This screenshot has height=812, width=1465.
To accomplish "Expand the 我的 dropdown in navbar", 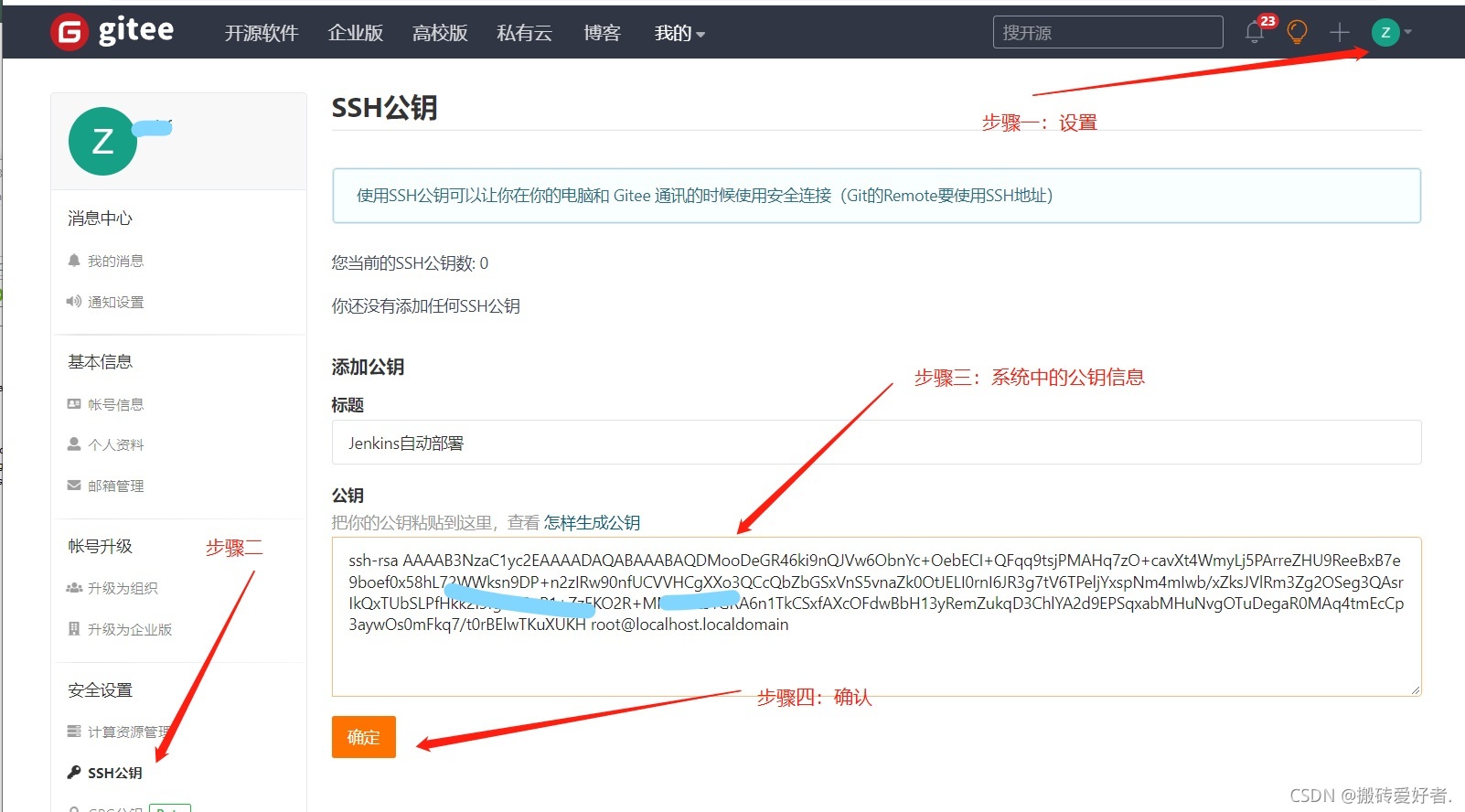I will tap(679, 33).
